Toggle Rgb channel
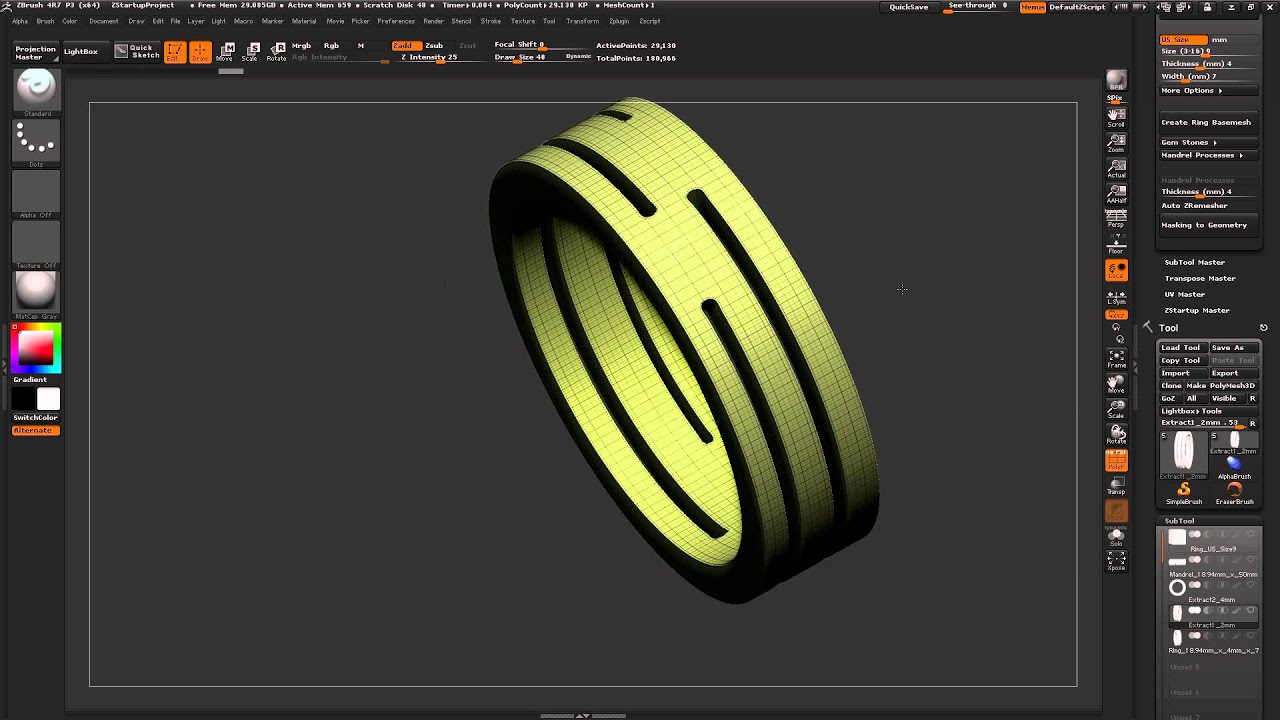The height and width of the screenshot is (720, 1280). [x=331, y=46]
